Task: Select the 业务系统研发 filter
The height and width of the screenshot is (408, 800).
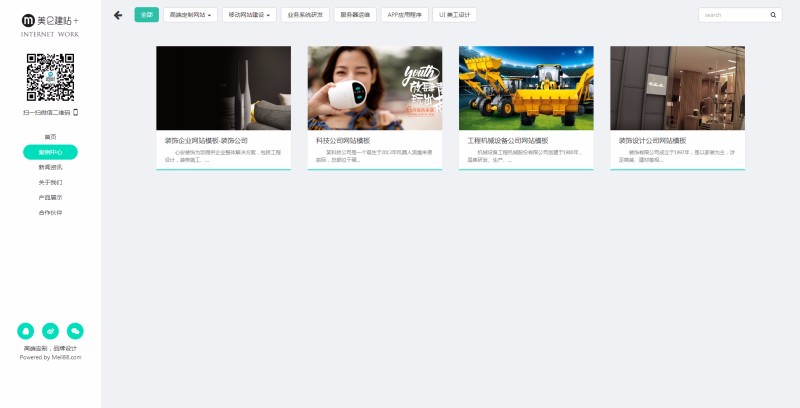Action: point(305,15)
